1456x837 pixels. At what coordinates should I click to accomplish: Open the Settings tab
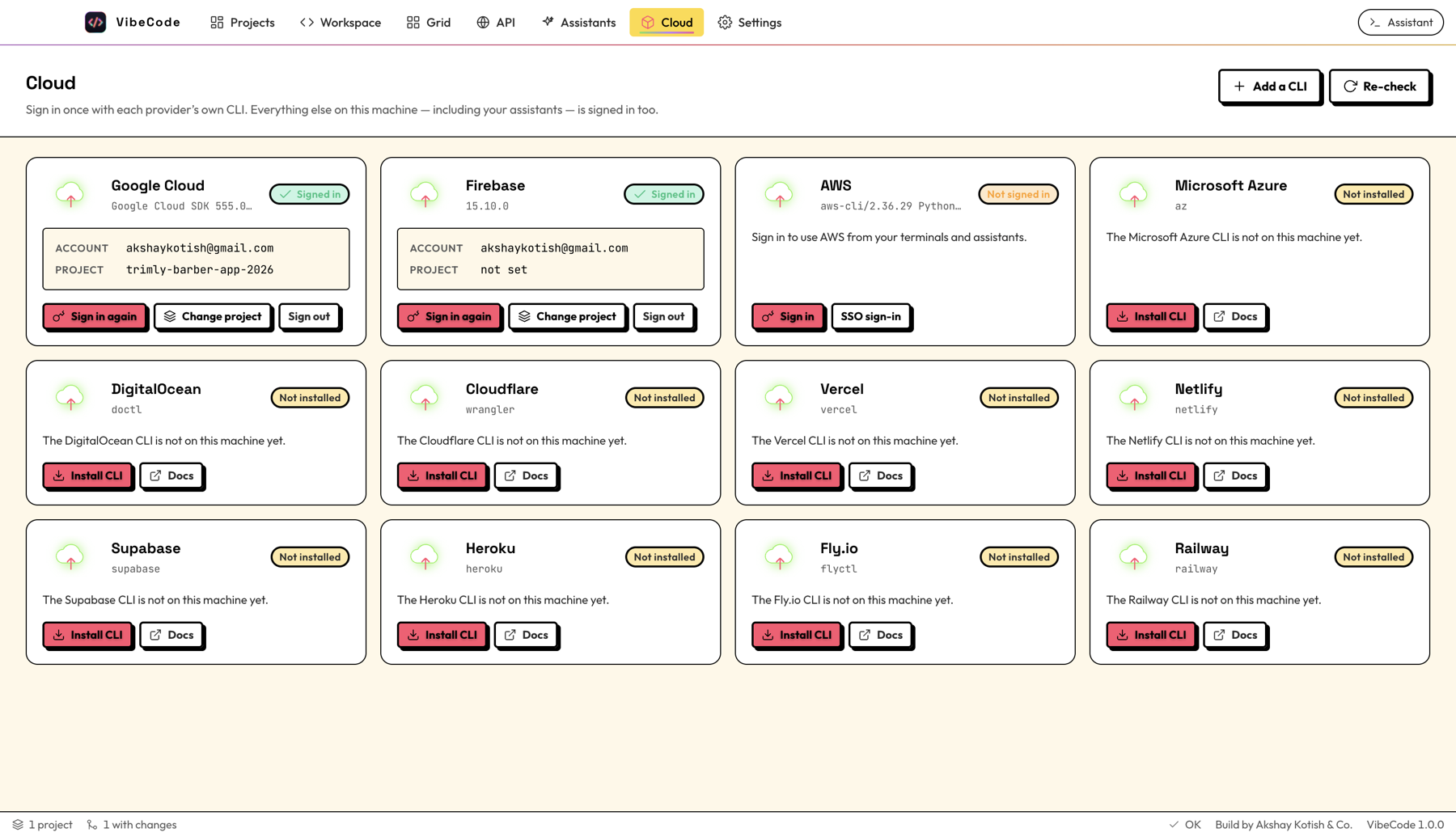point(750,22)
